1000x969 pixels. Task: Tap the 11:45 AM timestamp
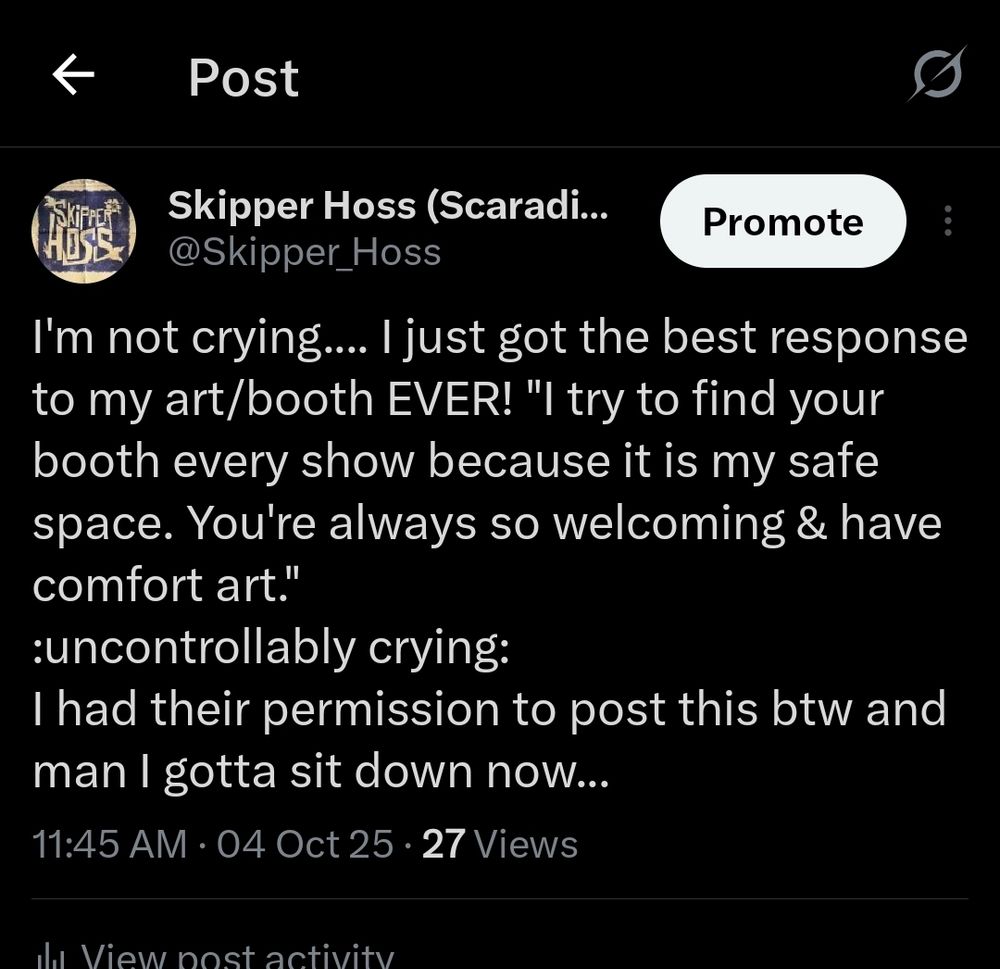(x=110, y=844)
